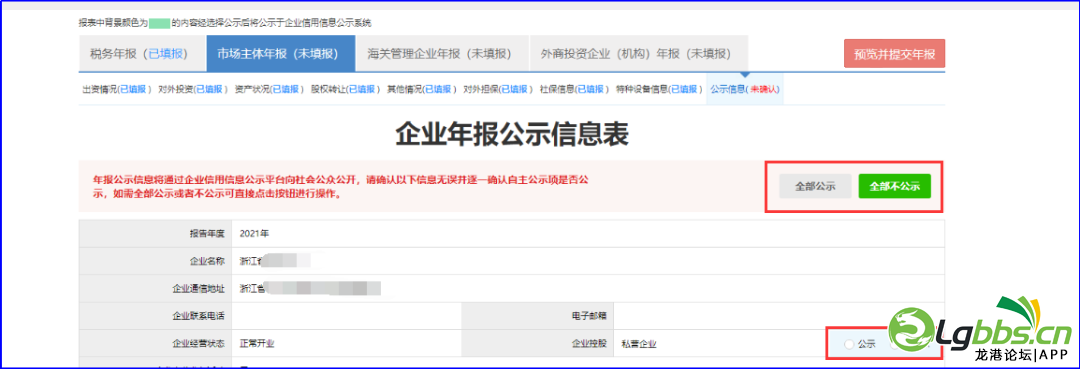1080x369 pixels.
Task: Open 特种设备信息 sub-section
Action: pos(660,89)
